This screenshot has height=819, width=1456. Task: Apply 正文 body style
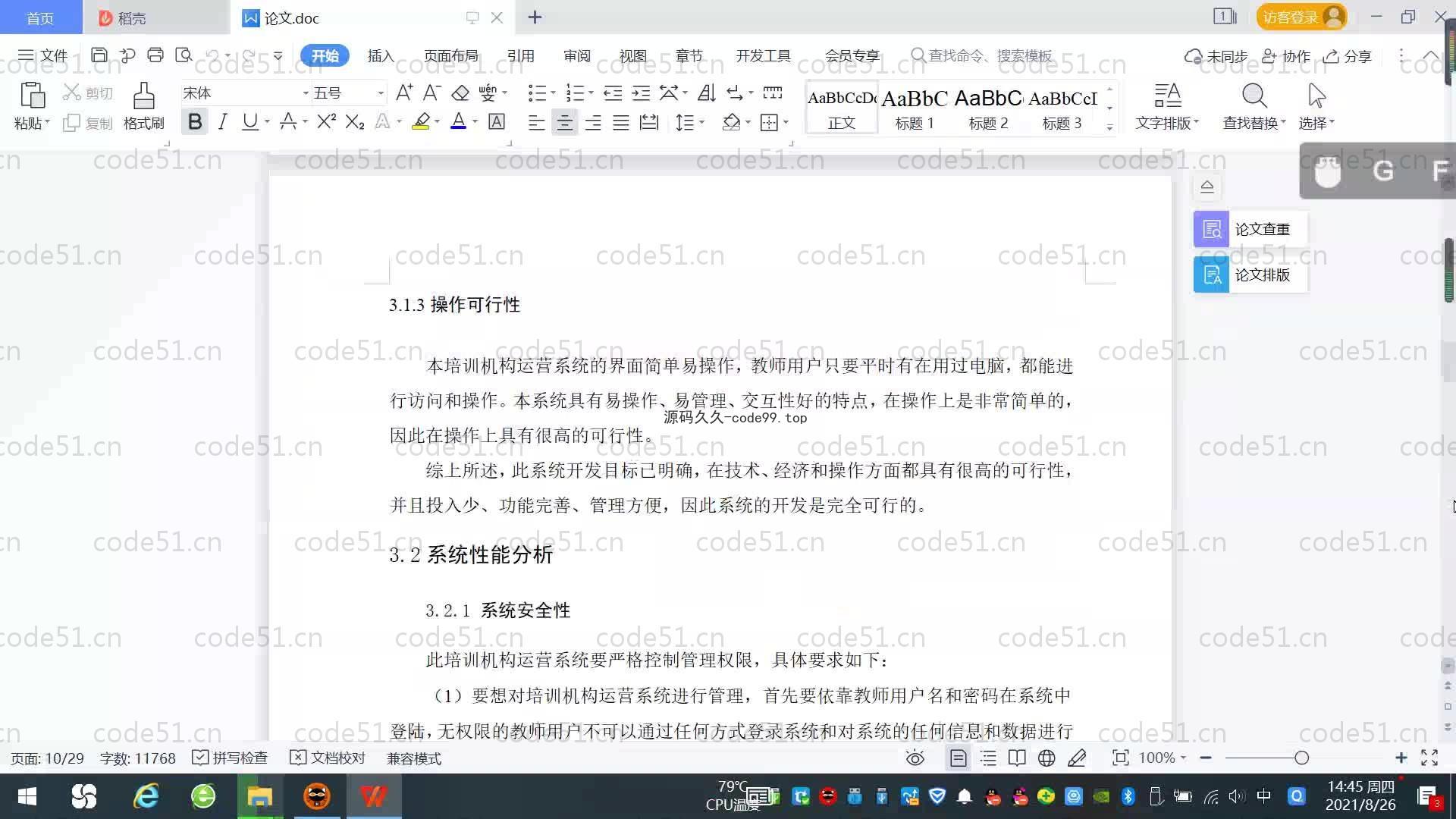tap(842, 109)
